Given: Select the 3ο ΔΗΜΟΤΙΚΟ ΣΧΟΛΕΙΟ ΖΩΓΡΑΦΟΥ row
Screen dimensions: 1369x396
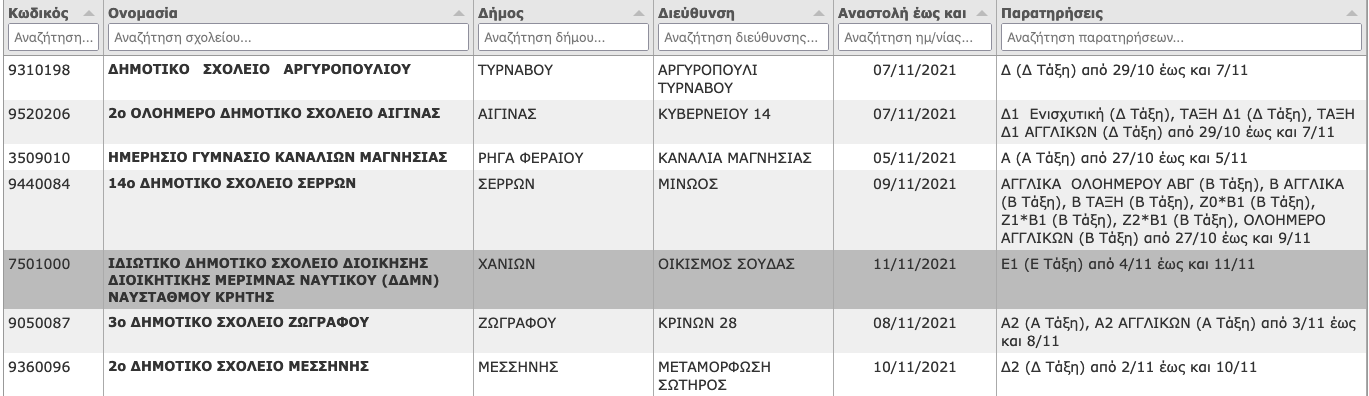Looking at the screenshot, I should click(684, 331).
